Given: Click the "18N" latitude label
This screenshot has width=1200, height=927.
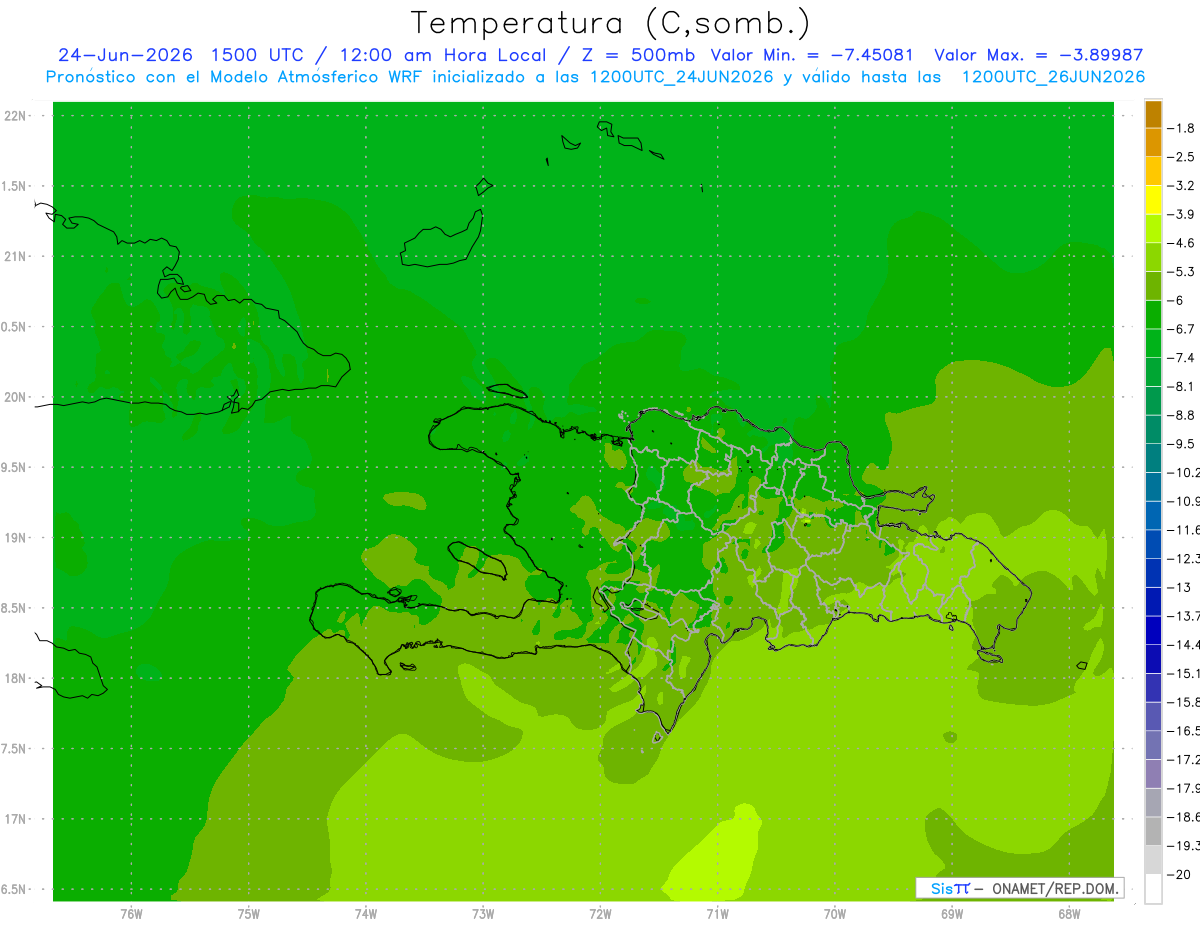Looking at the screenshot, I should (x=16, y=678).
